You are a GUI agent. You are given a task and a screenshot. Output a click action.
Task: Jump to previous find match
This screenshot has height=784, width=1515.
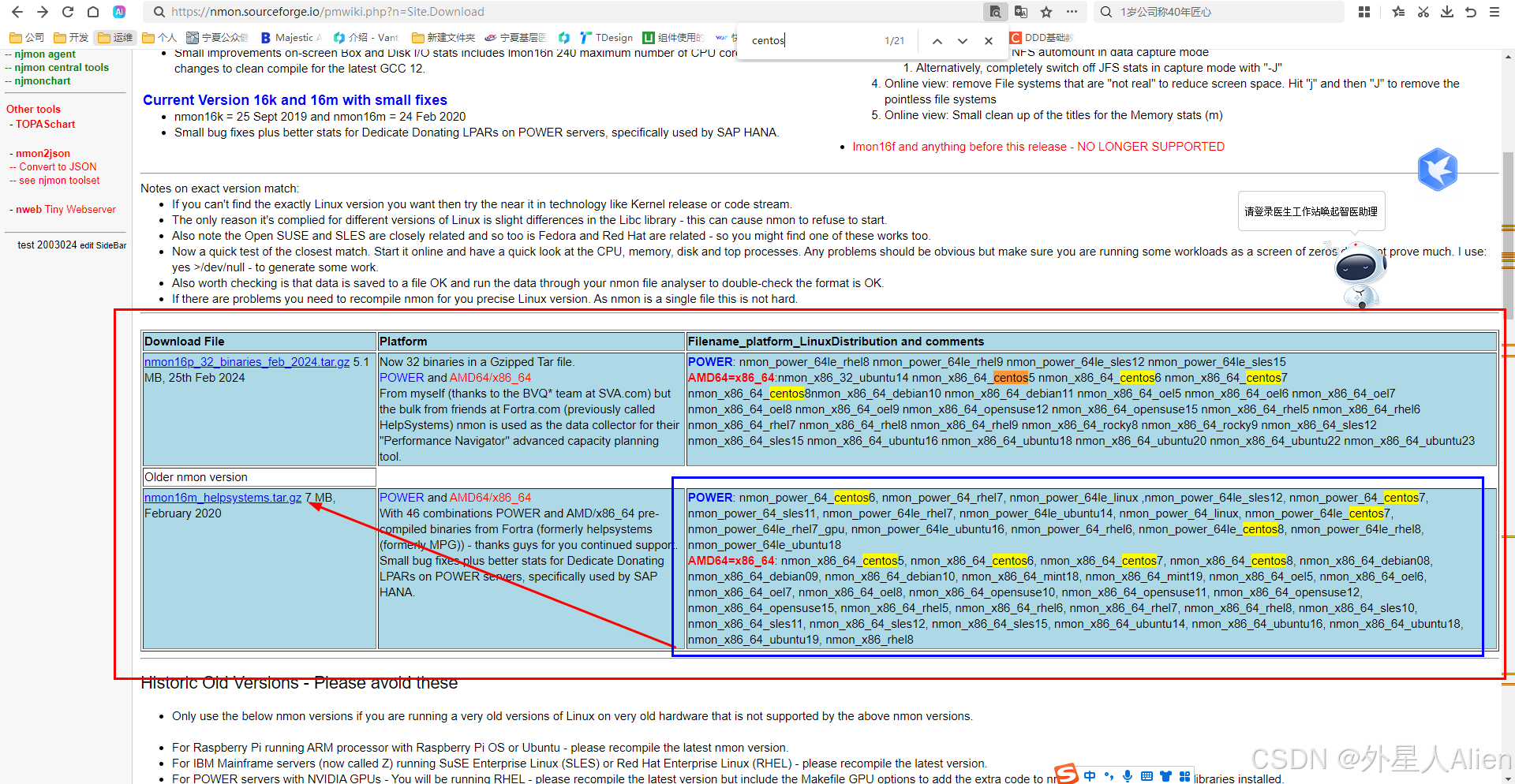[937, 40]
